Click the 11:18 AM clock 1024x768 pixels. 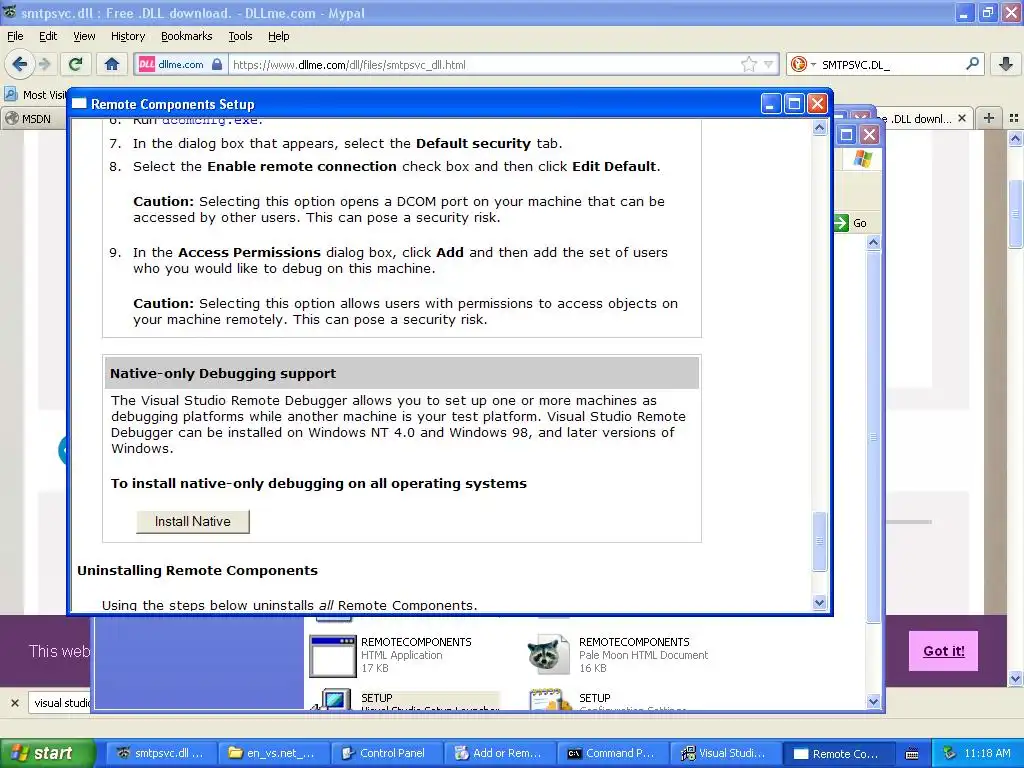[x=987, y=754]
